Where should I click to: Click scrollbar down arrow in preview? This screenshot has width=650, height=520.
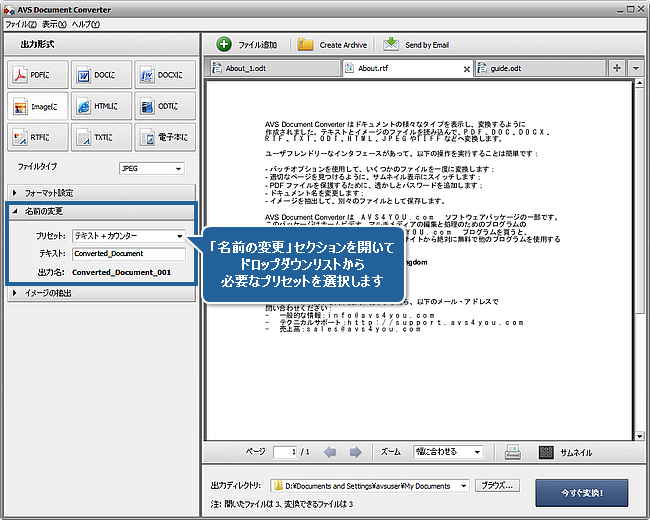tap(639, 436)
